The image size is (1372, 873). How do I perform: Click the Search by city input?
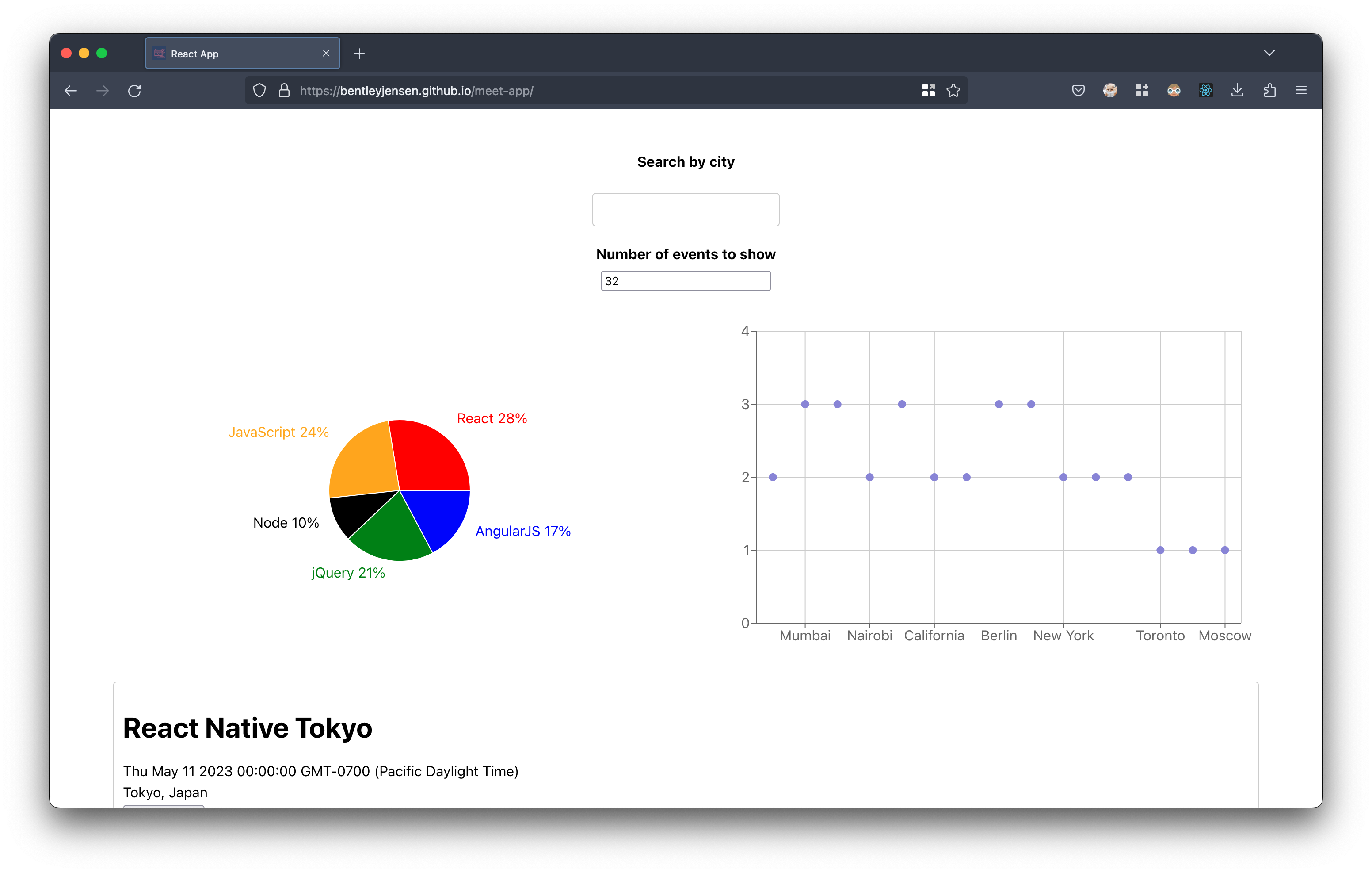coord(686,209)
